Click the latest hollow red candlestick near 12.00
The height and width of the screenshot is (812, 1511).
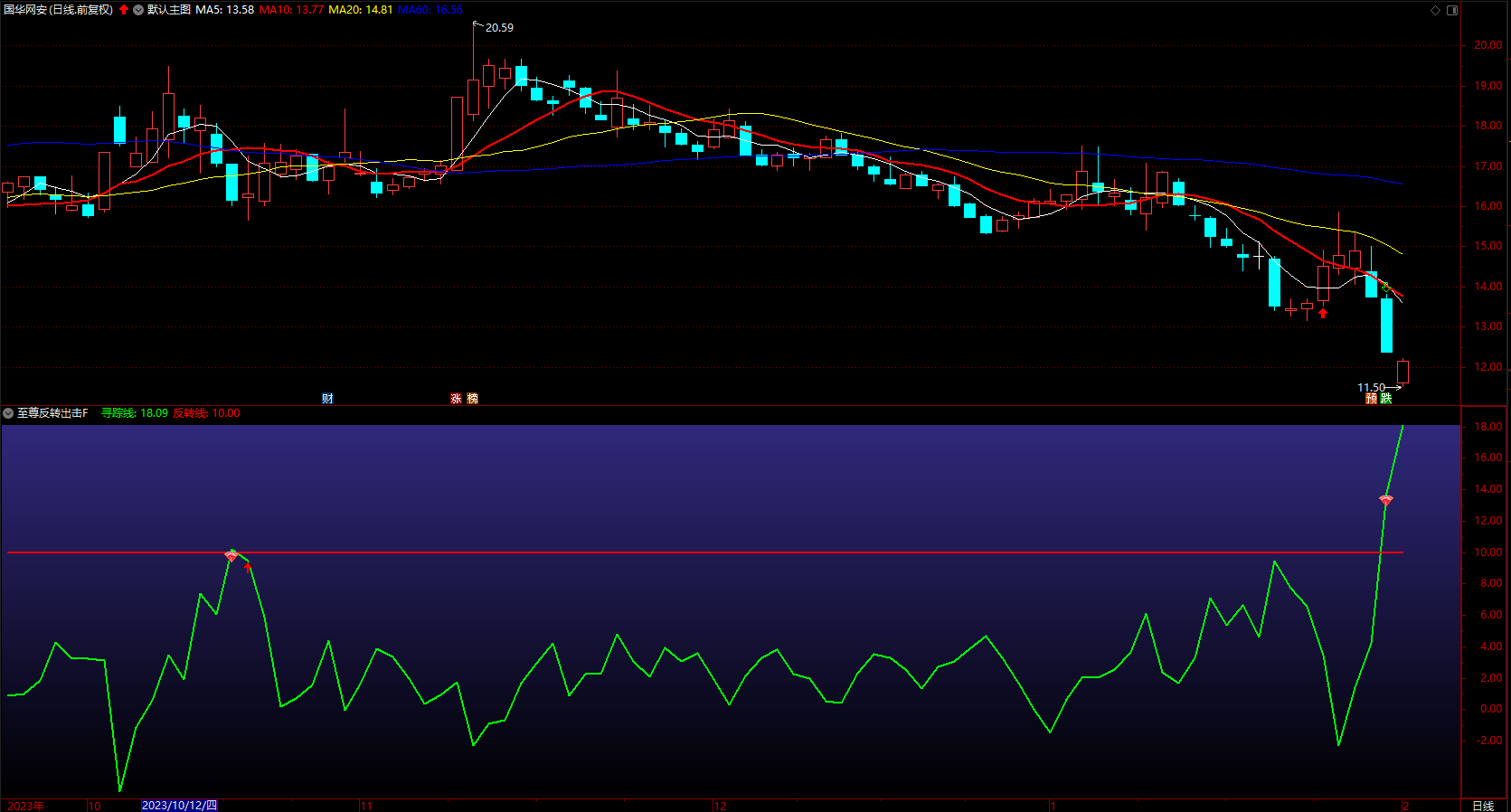pyautogui.click(x=1402, y=372)
